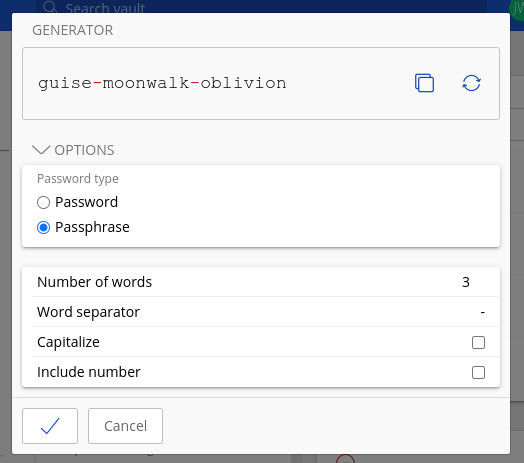Viewport: 524px width, 463px height.
Task: Focus the Search vault field
Action: pyautogui.click(x=261, y=7)
